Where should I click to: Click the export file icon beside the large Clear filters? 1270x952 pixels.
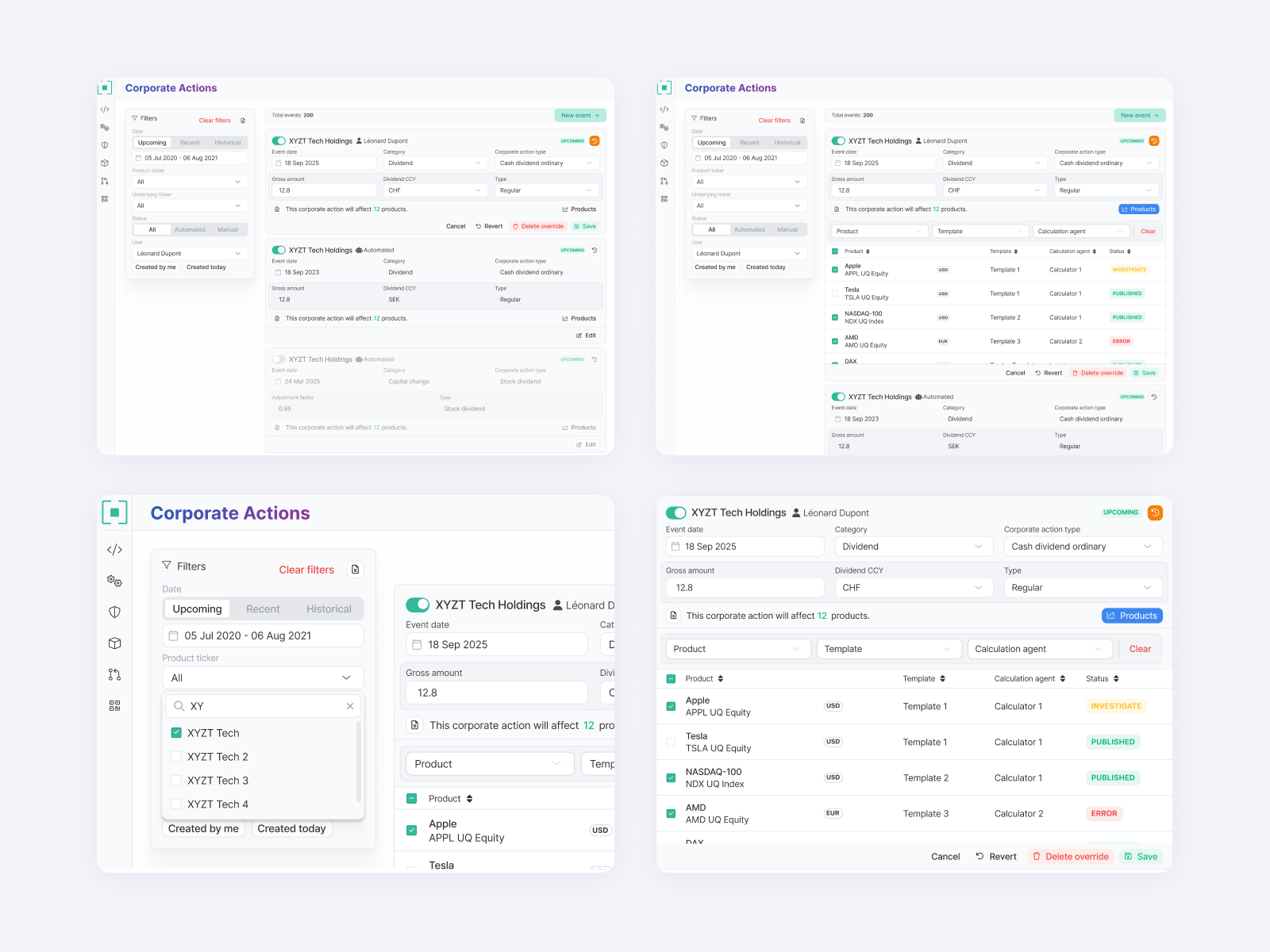tap(356, 570)
